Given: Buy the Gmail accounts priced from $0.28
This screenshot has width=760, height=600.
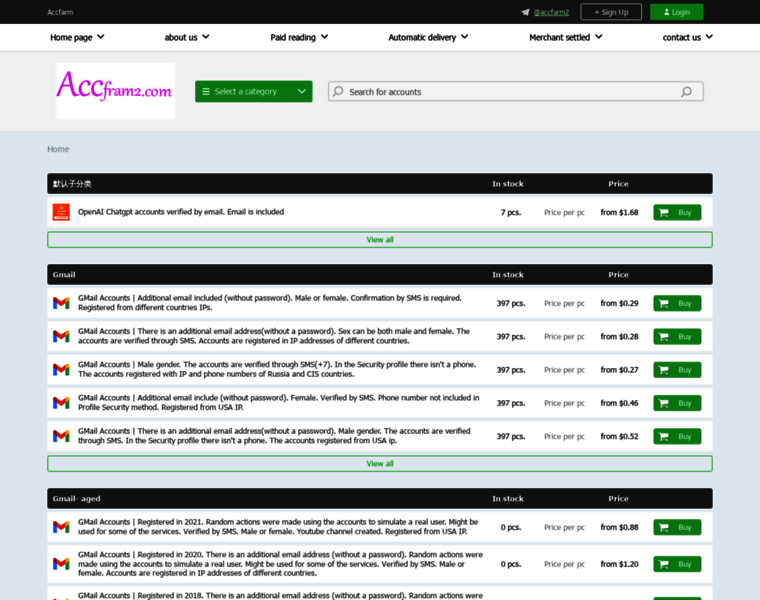Looking at the screenshot, I should (x=677, y=336).
